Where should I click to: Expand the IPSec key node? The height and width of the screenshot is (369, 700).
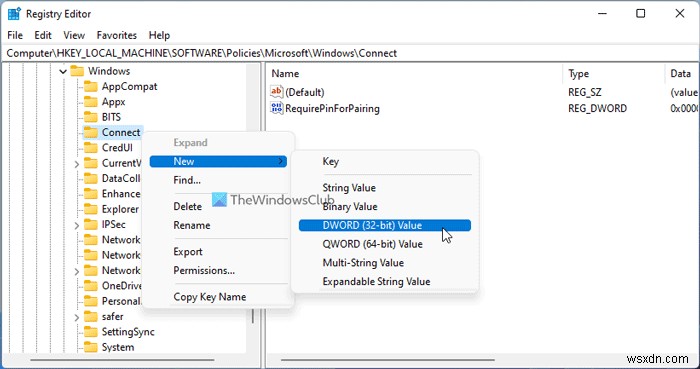click(x=77, y=225)
